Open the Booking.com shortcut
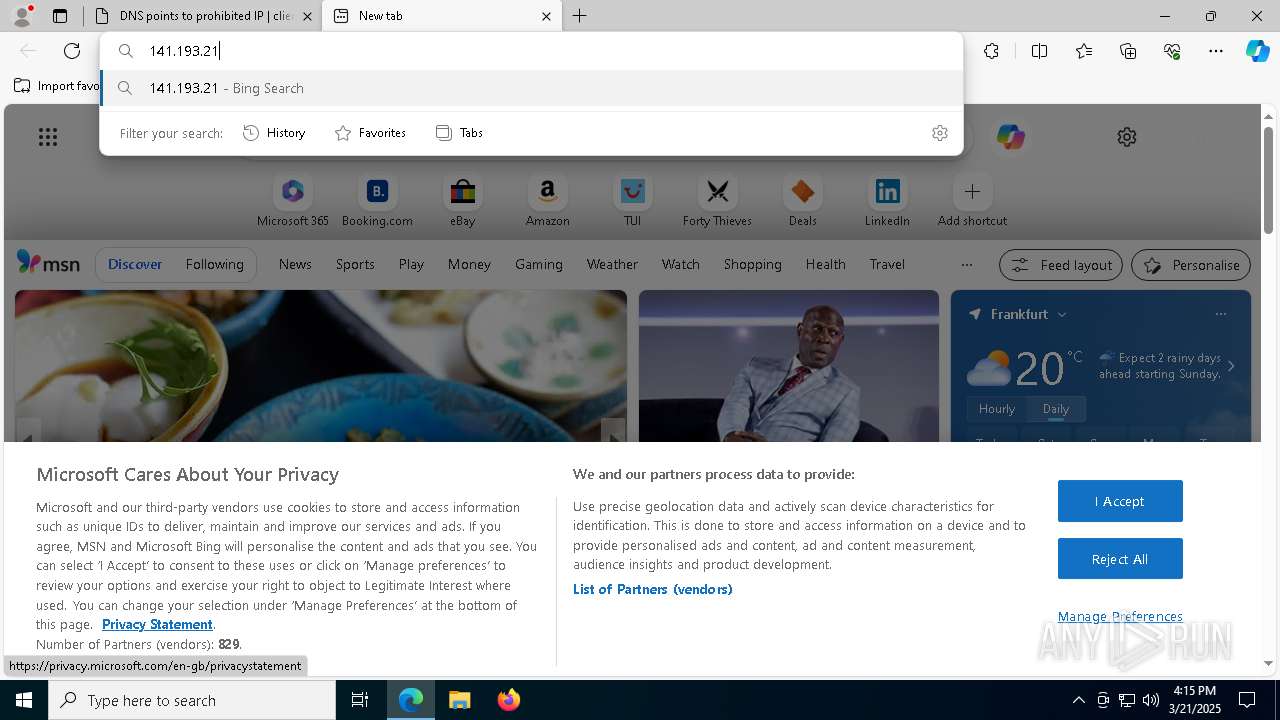 coord(377,201)
